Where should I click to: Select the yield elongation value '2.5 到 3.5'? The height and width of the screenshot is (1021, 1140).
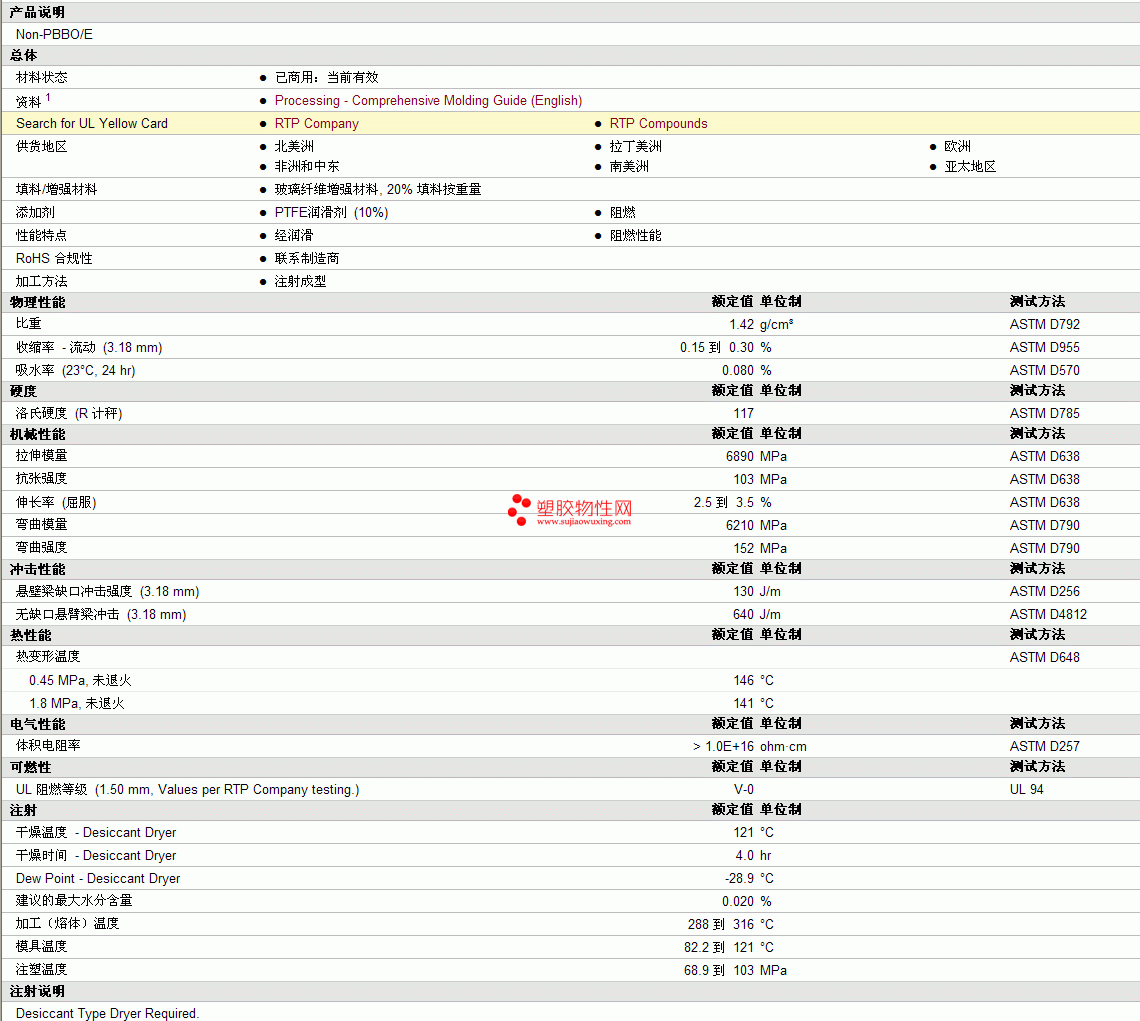pos(723,503)
